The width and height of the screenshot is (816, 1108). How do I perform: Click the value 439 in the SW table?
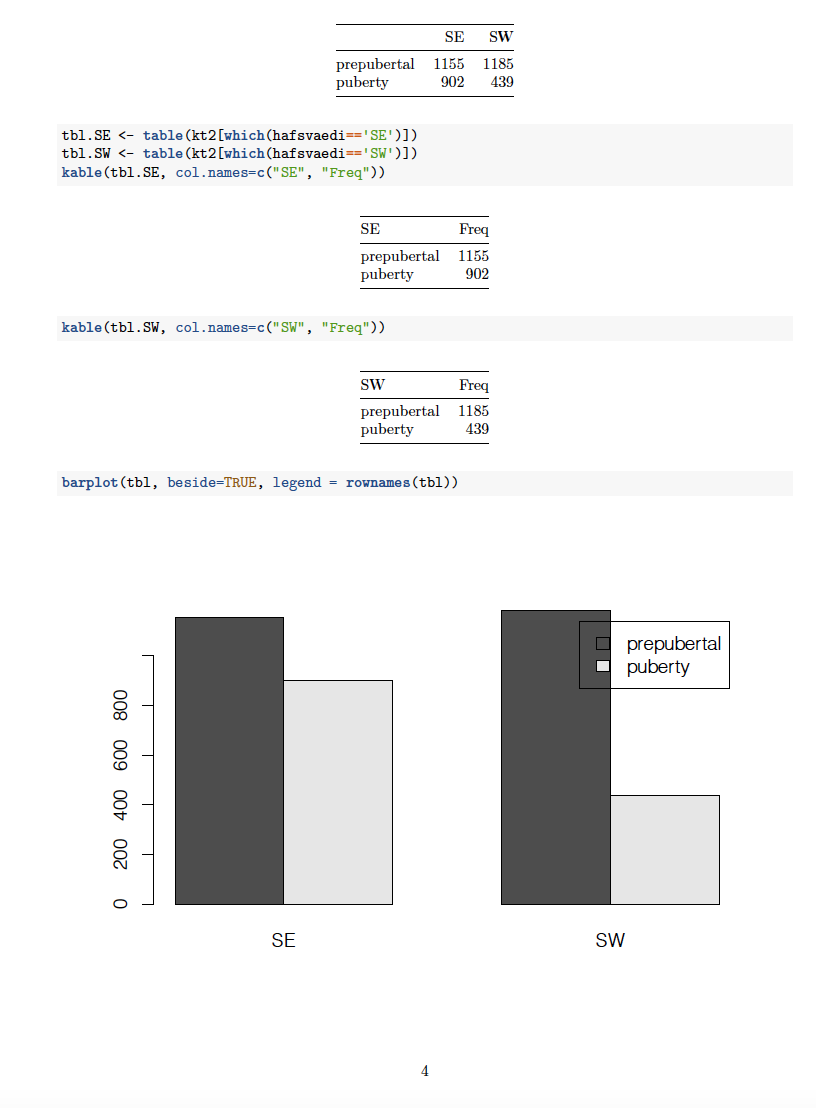[x=477, y=429]
